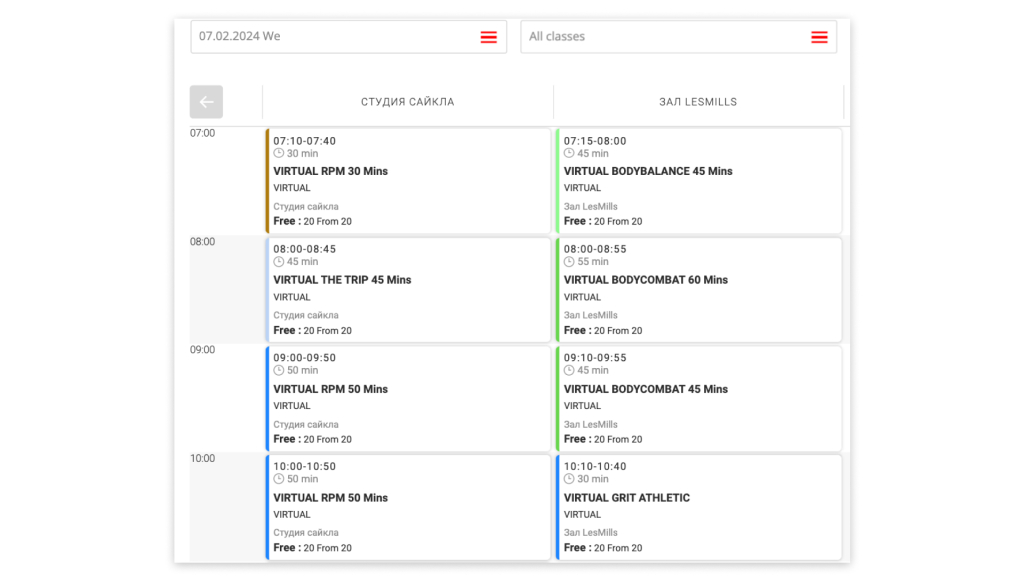The height and width of the screenshot is (576, 1024).
Task: Open VIRTUAL THE TRIP 45 Mins class
Action: pyautogui.click(x=342, y=280)
